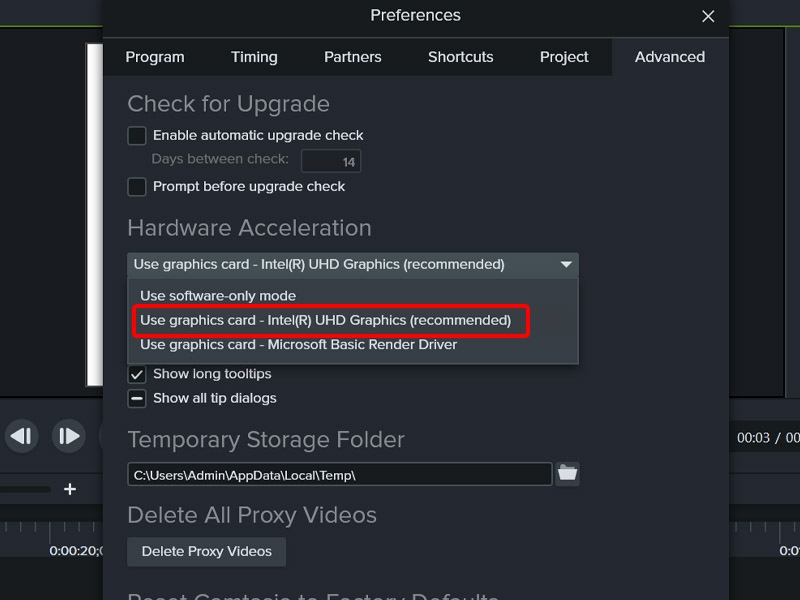Choose Use software-only mode option

click(x=218, y=296)
